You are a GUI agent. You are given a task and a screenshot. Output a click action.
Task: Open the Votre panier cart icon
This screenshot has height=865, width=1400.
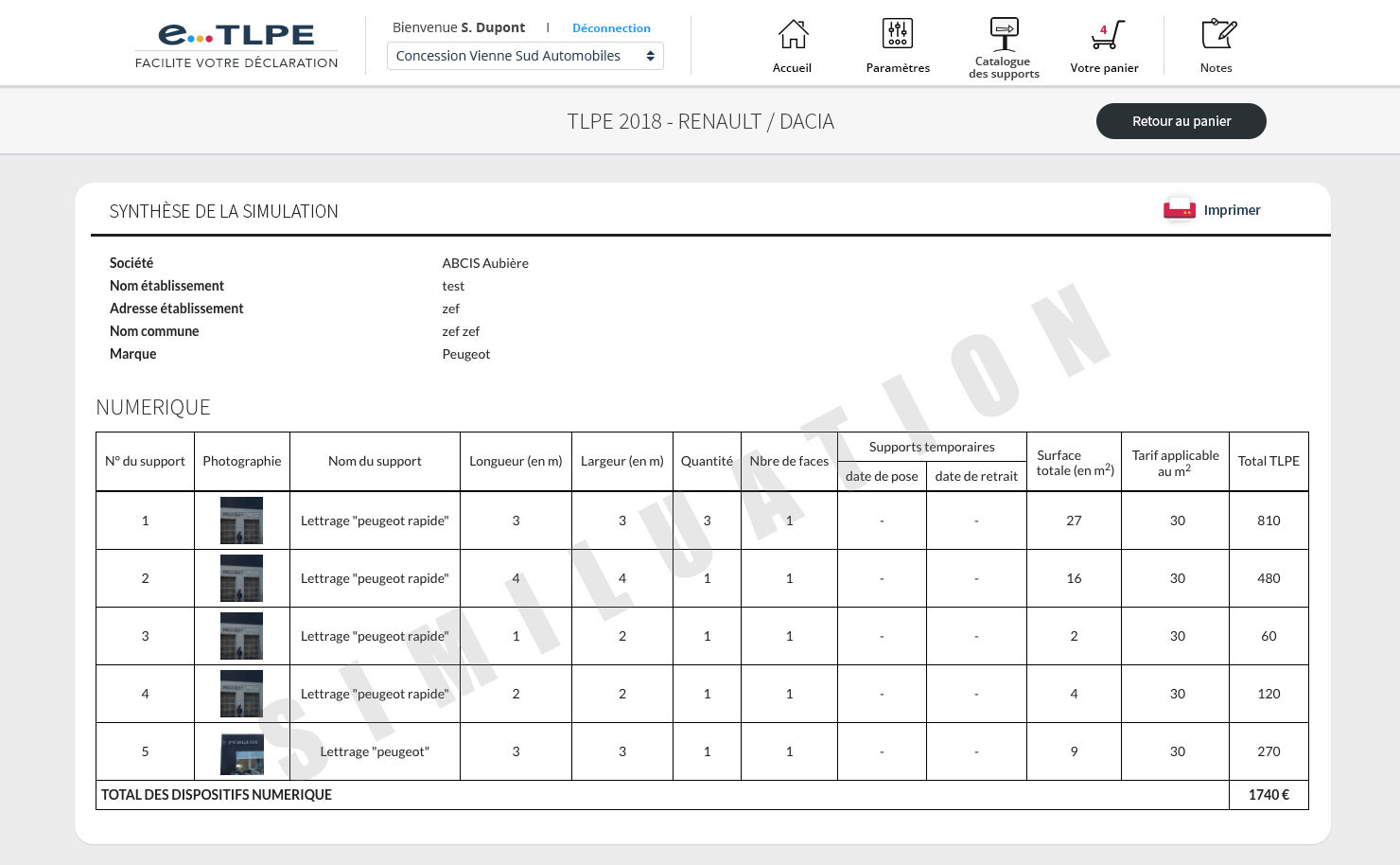tap(1106, 35)
